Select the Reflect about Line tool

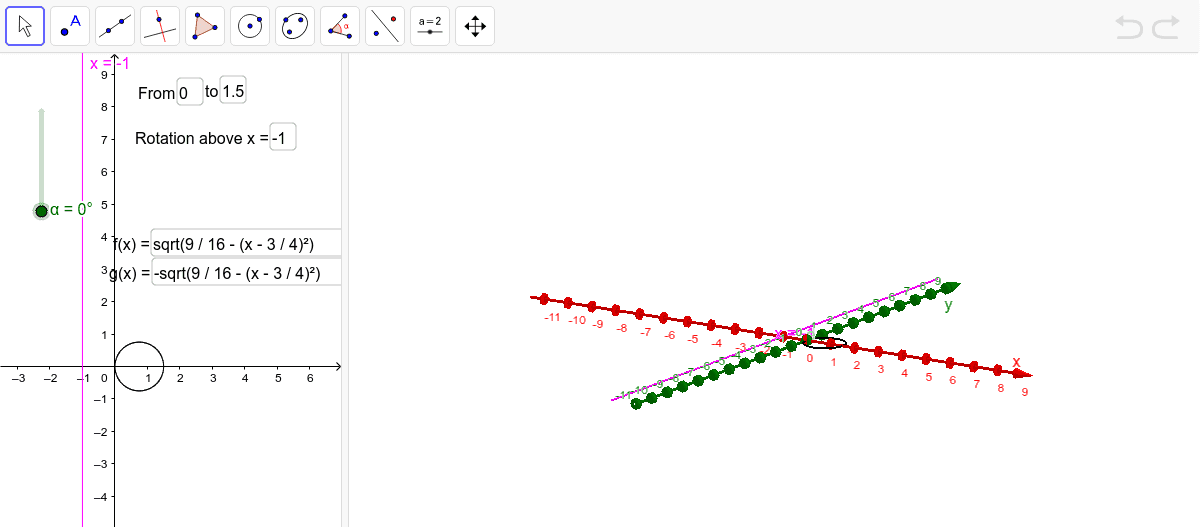click(385, 26)
